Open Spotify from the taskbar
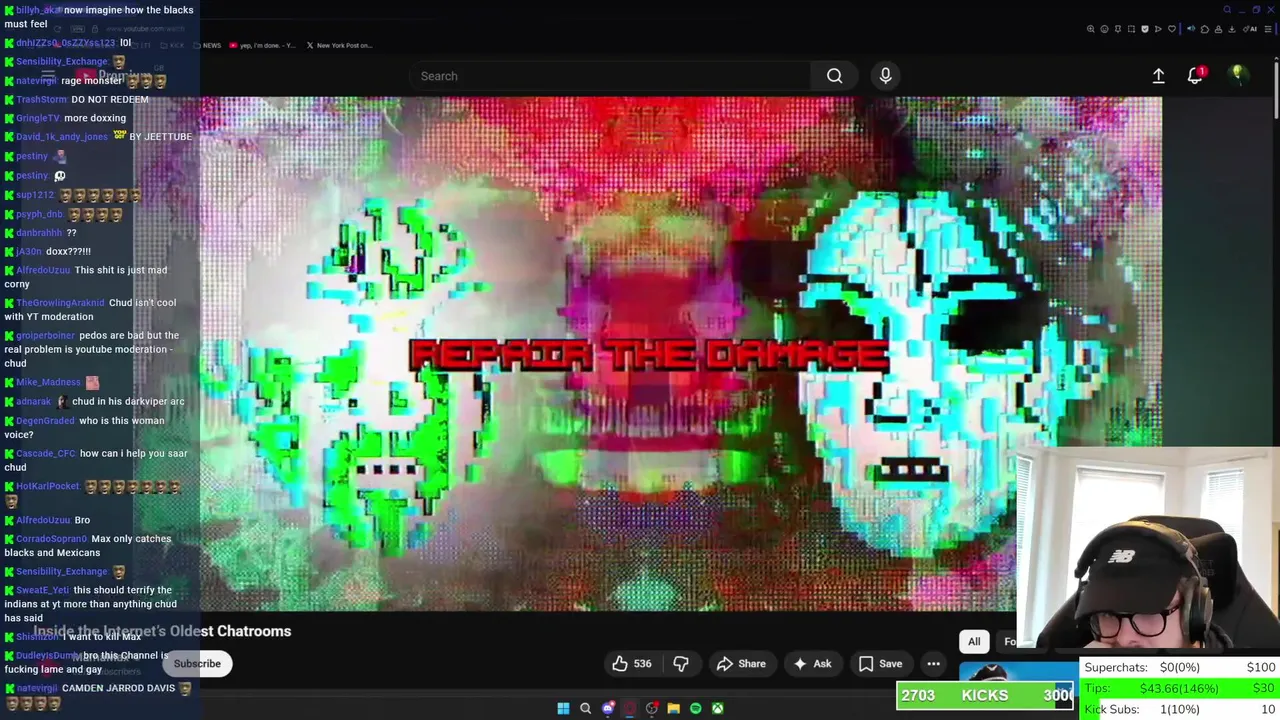The width and height of the screenshot is (1280, 720). 696,709
